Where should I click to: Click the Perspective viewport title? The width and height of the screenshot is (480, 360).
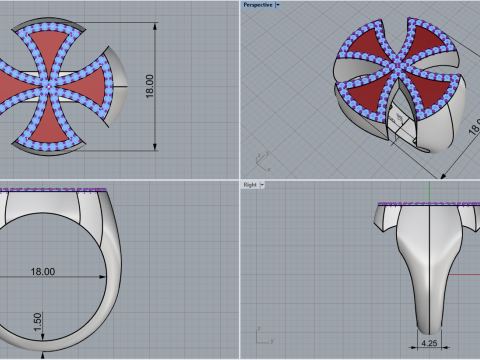click(x=258, y=5)
